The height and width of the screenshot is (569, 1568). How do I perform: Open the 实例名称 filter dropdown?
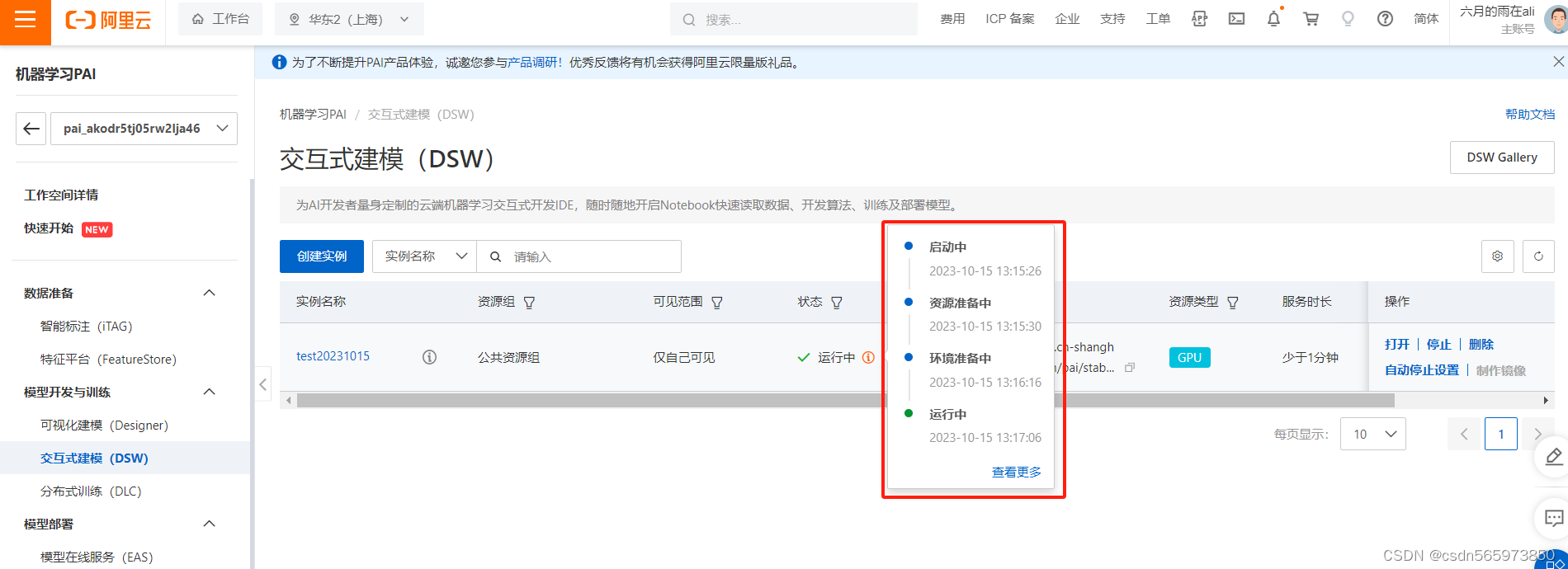tap(424, 256)
